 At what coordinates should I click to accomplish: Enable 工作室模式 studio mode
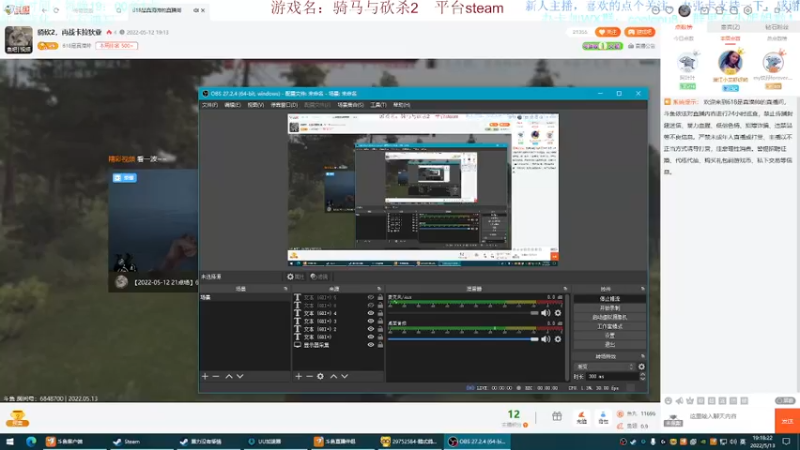tap(610, 326)
